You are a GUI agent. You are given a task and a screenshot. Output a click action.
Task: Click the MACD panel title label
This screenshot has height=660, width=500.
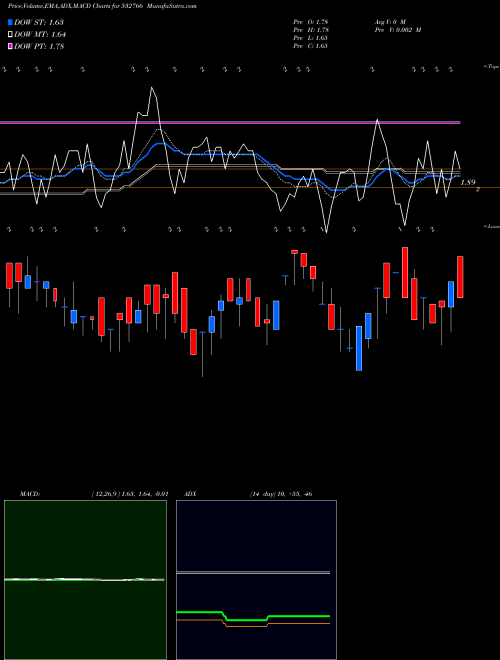pyautogui.click(x=30, y=494)
